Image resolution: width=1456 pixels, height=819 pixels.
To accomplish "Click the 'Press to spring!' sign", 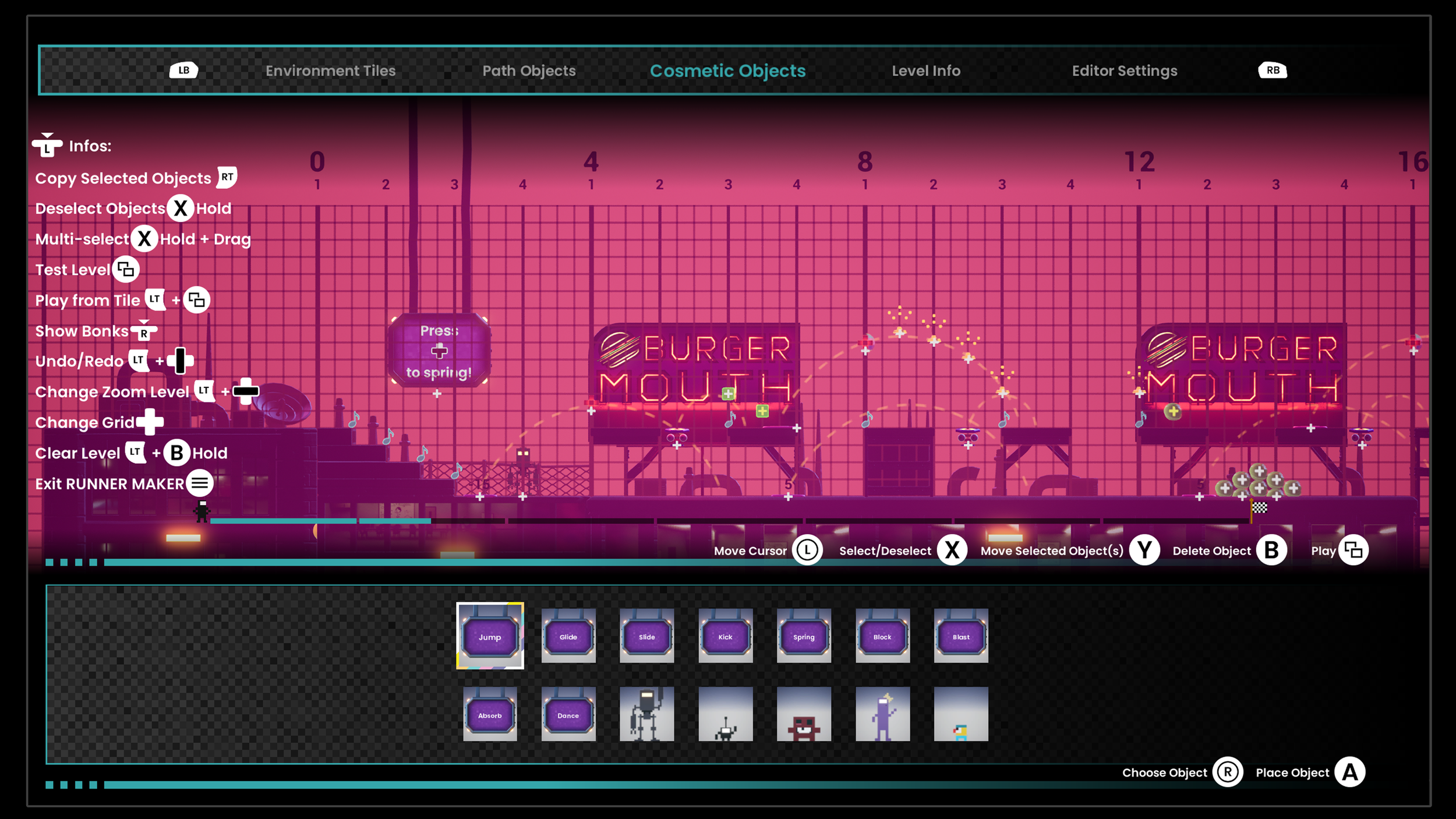I will point(439,351).
